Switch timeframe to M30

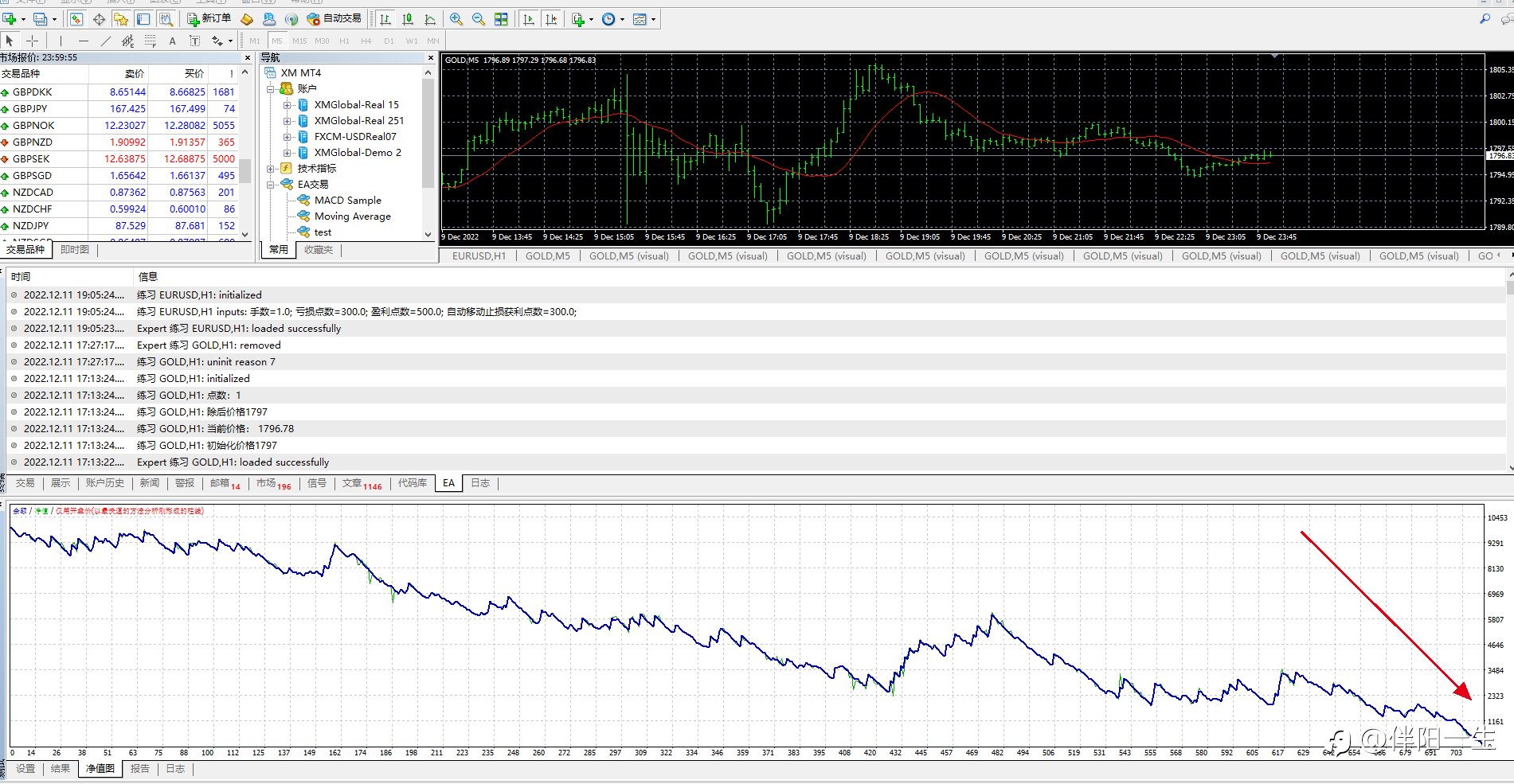pos(322,41)
